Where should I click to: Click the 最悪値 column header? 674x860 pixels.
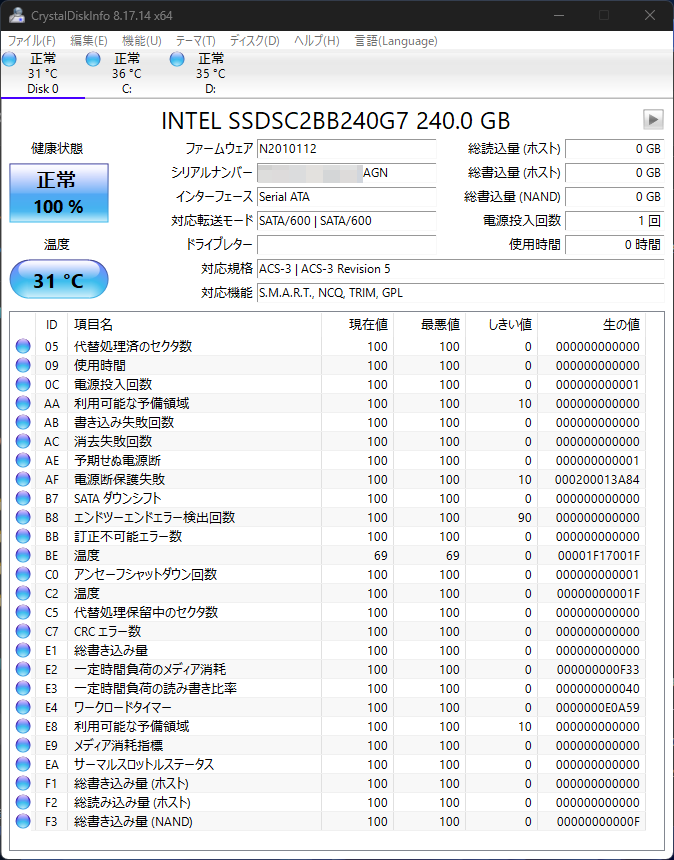pos(429,325)
